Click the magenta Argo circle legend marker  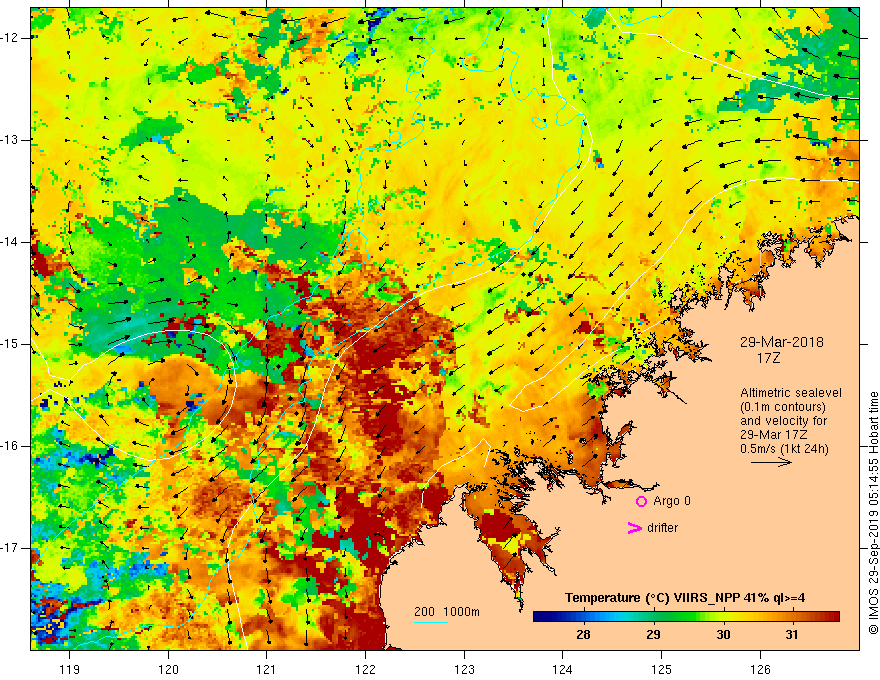pyautogui.click(x=641, y=502)
